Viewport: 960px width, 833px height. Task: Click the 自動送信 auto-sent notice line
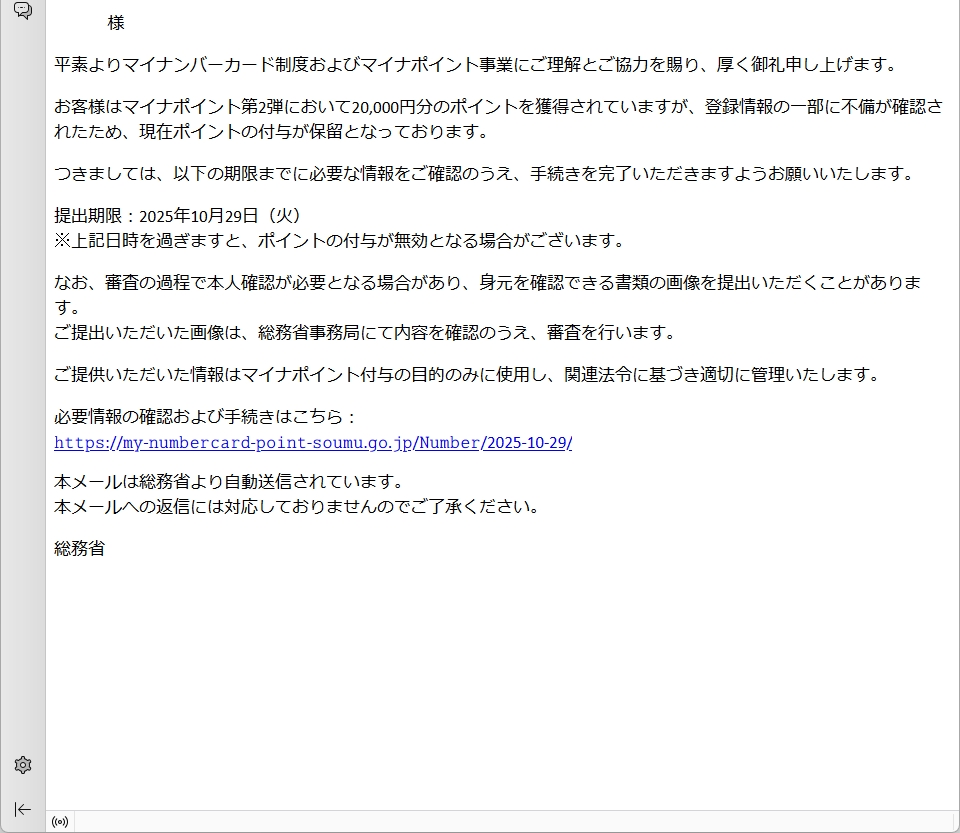coord(229,482)
